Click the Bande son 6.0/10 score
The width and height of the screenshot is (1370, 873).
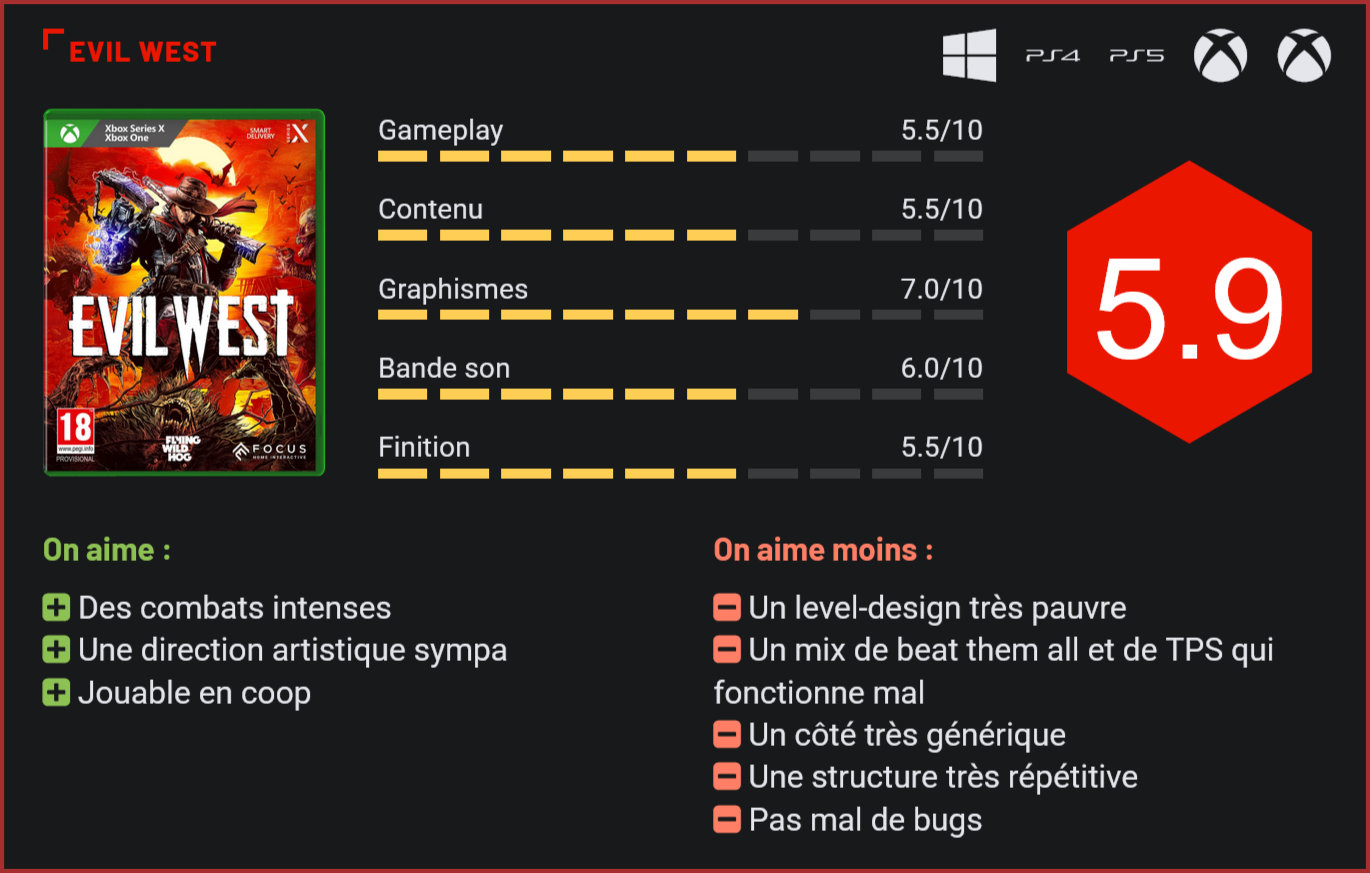[x=941, y=368]
